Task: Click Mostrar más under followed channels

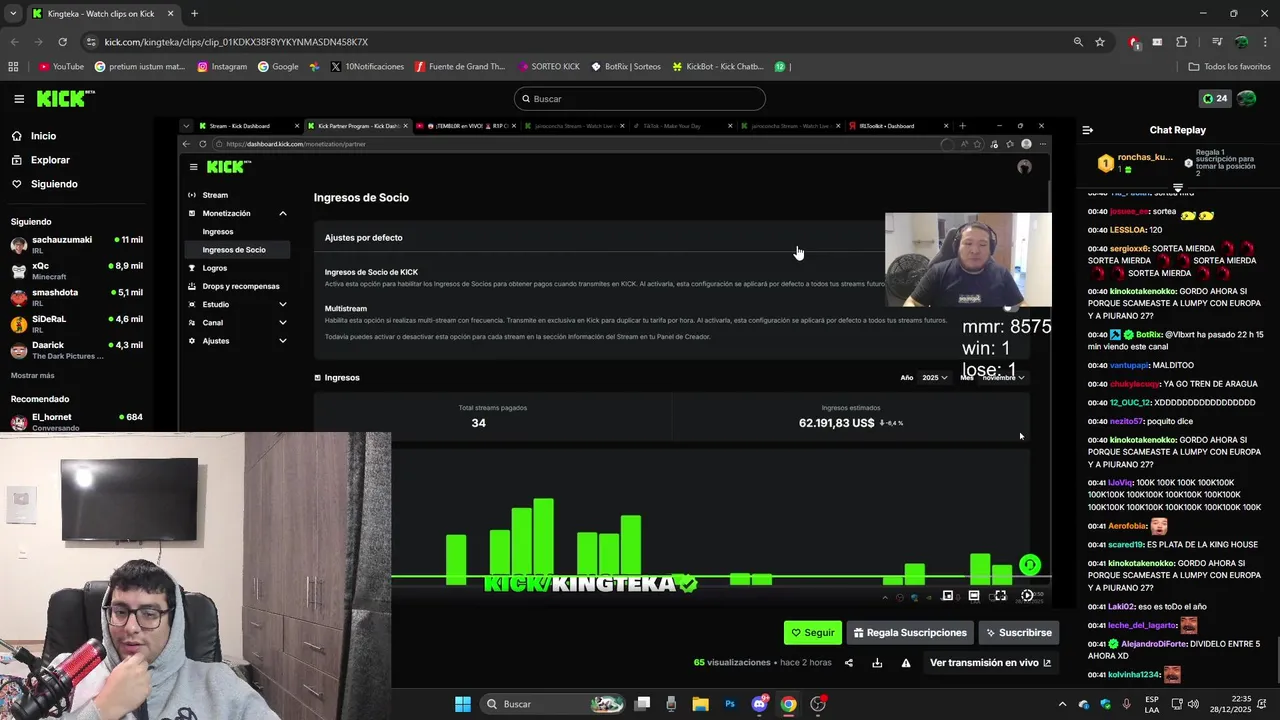Action: click(x=33, y=375)
